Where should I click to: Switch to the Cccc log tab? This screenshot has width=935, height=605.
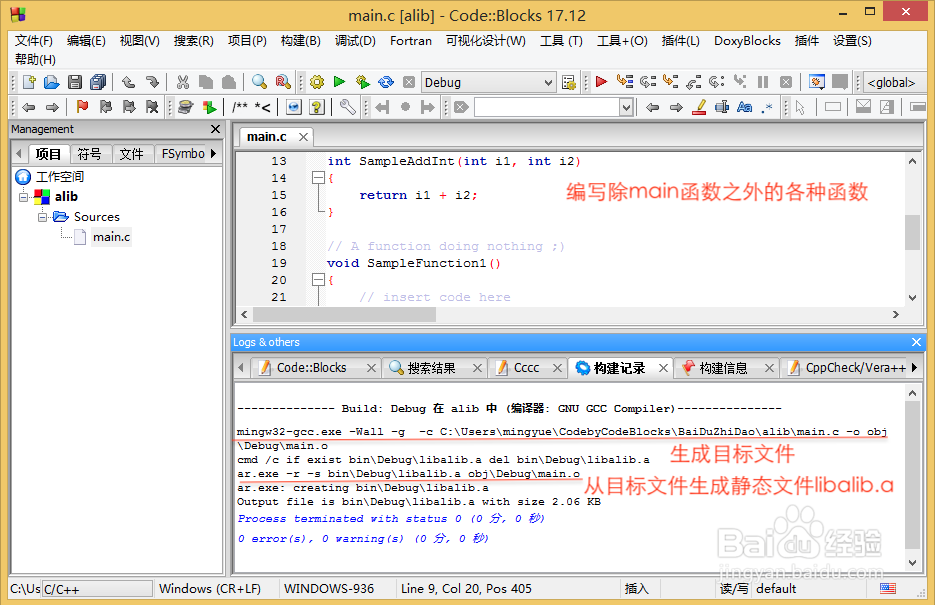pos(527,368)
